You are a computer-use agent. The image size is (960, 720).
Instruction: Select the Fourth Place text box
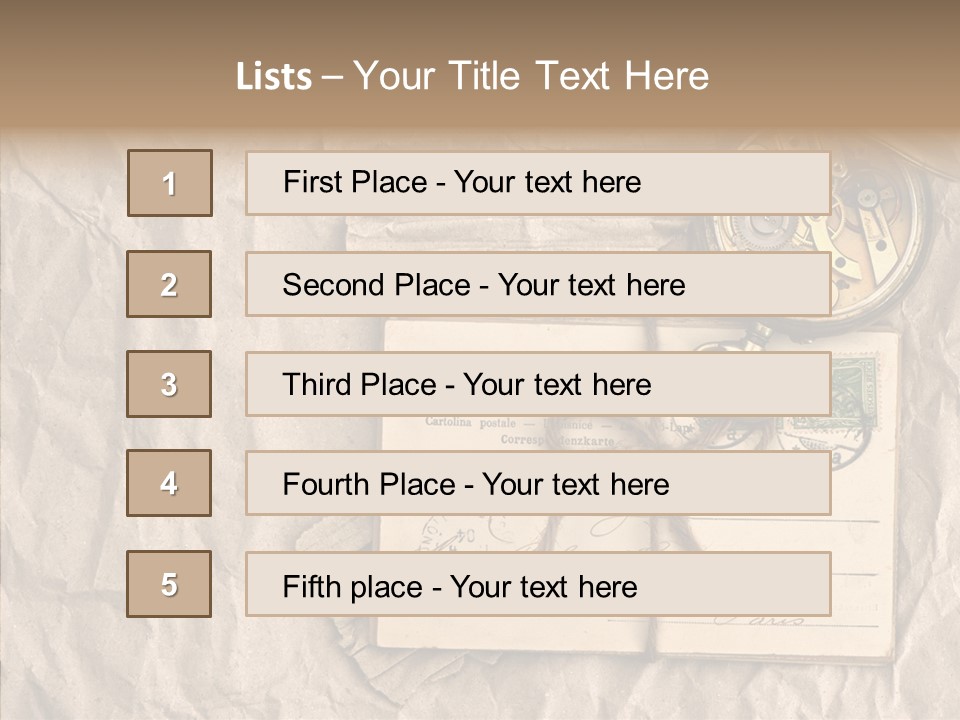point(538,484)
